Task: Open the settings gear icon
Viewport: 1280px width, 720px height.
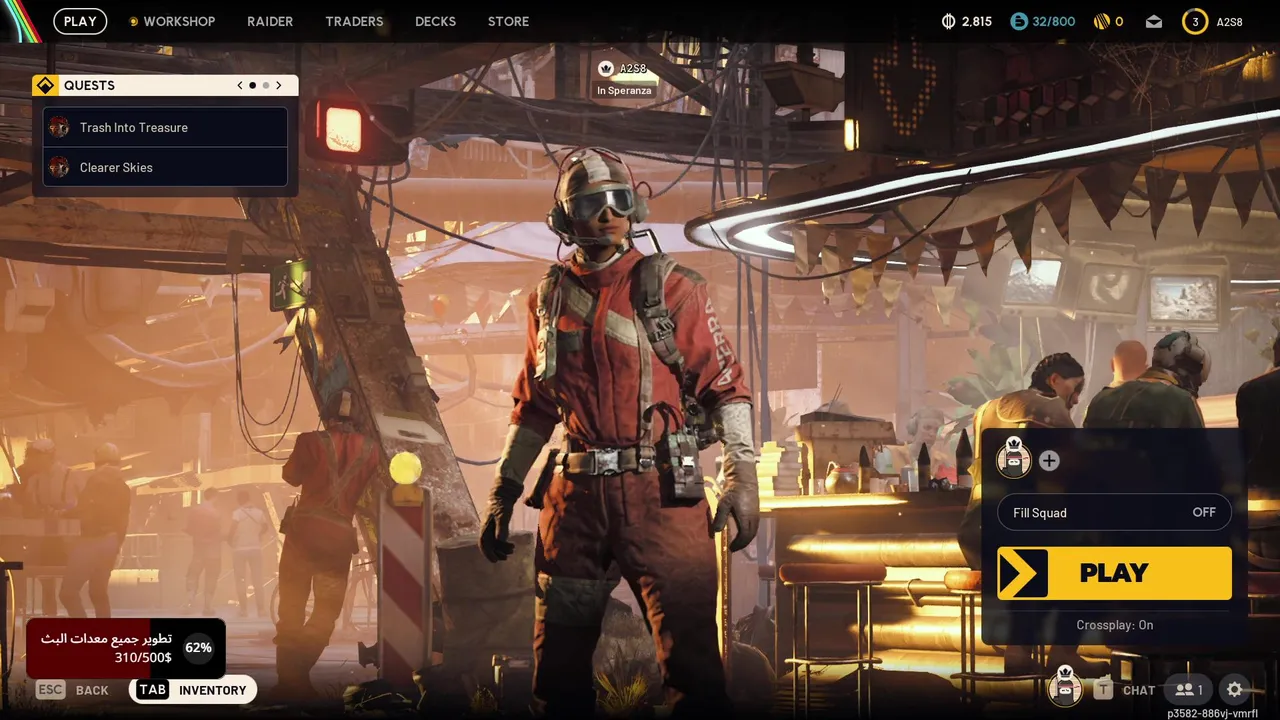Action: point(1235,689)
